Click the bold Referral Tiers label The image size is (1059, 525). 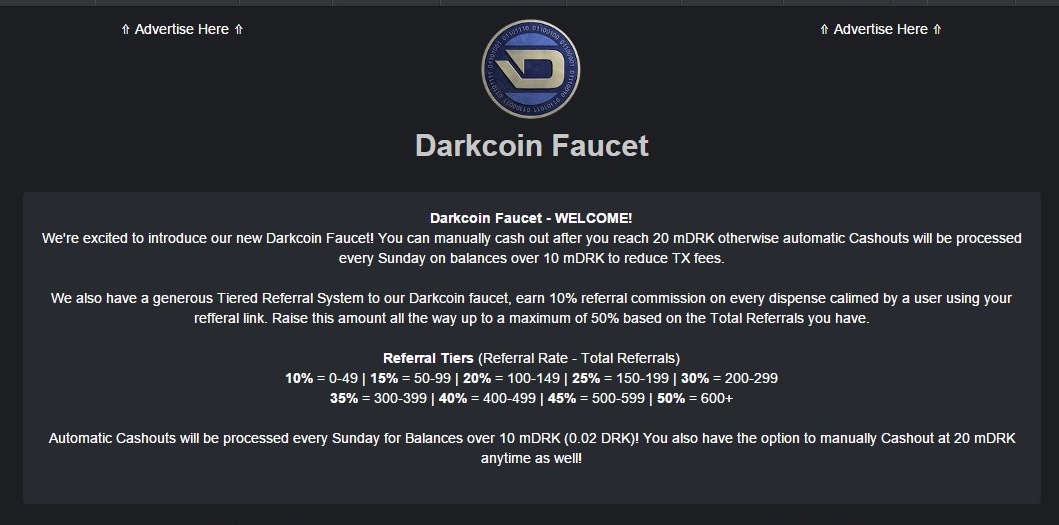click(x=428, y=358)
